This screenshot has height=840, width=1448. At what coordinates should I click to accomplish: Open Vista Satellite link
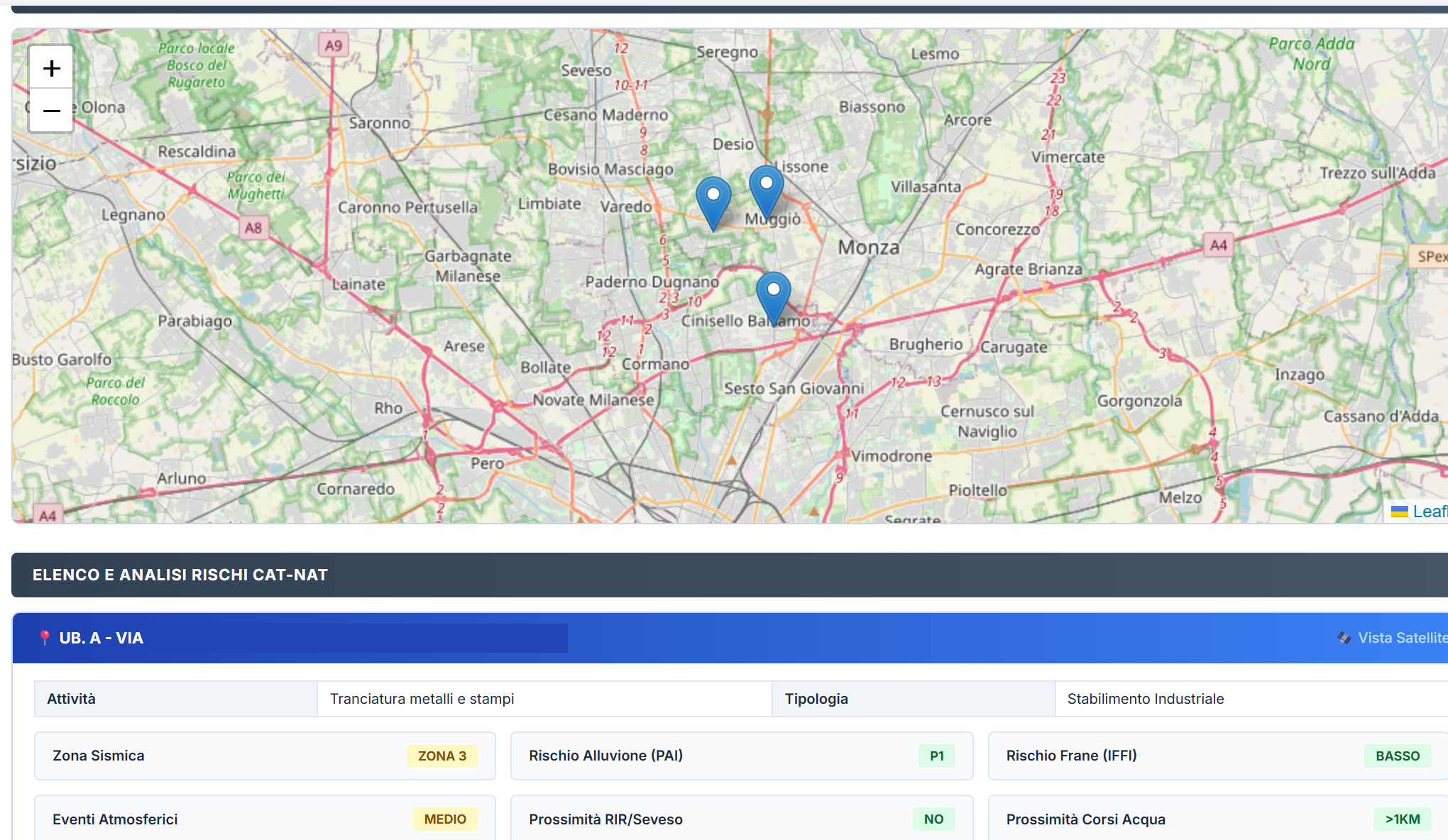coord(1402,638)
